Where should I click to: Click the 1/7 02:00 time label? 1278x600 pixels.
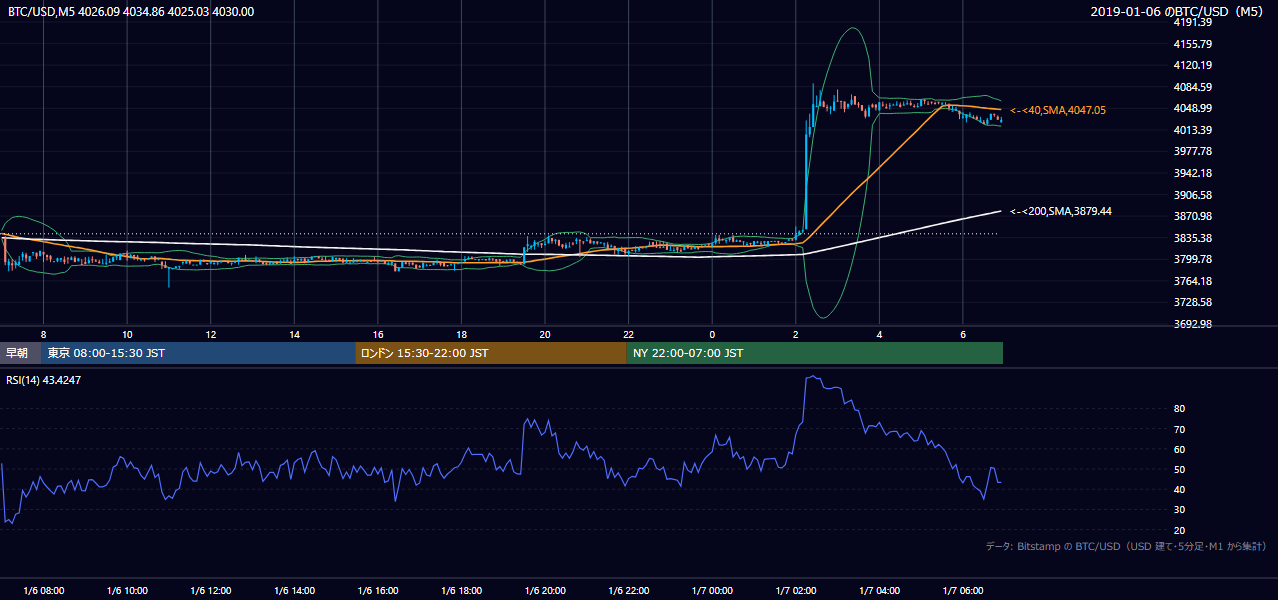[796, 591]
